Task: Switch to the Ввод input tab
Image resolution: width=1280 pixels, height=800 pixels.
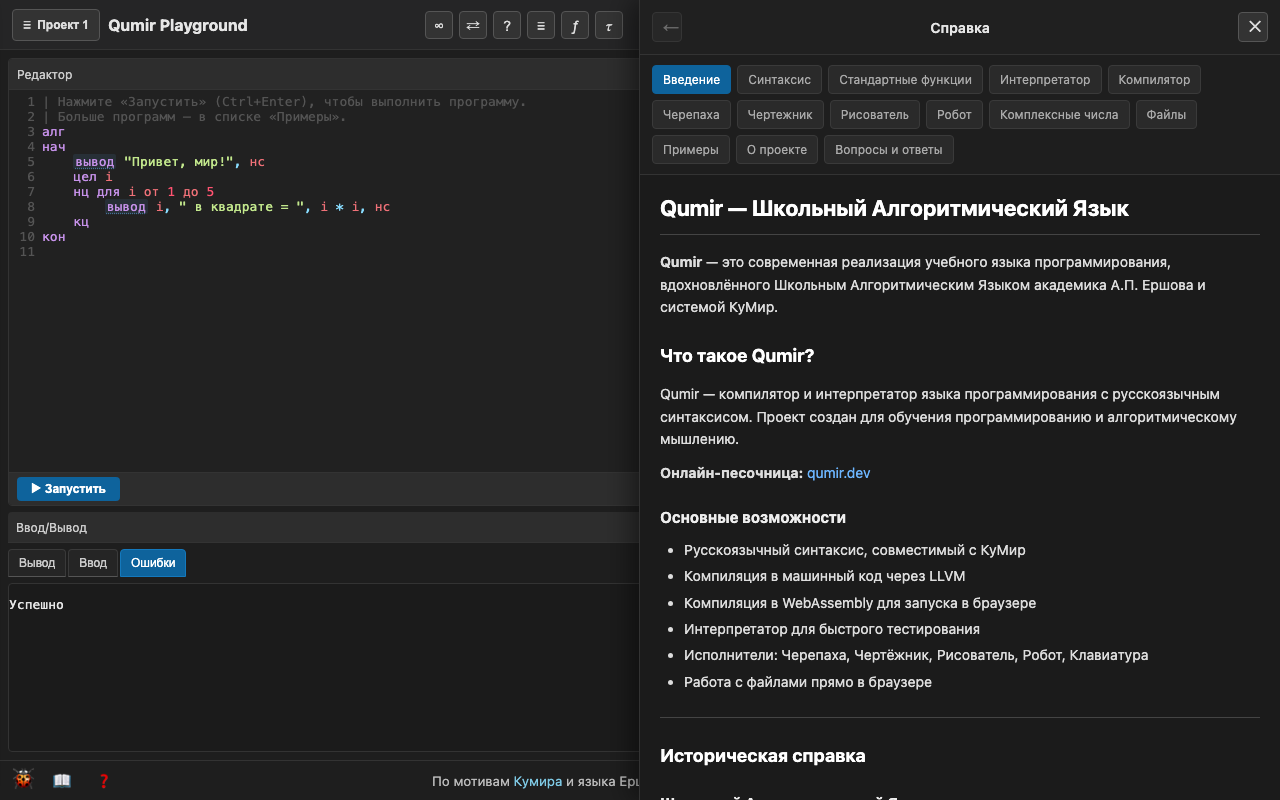Action: click(x=93, y=563)
